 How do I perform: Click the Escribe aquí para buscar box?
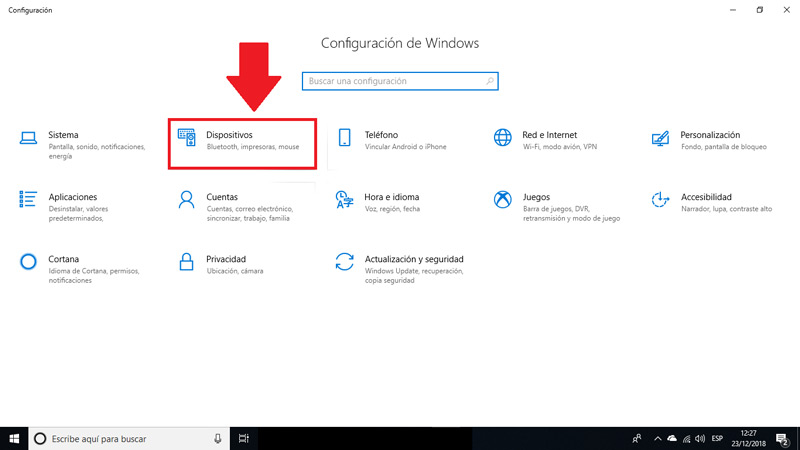pyautogui.click(x=129, y=439)
